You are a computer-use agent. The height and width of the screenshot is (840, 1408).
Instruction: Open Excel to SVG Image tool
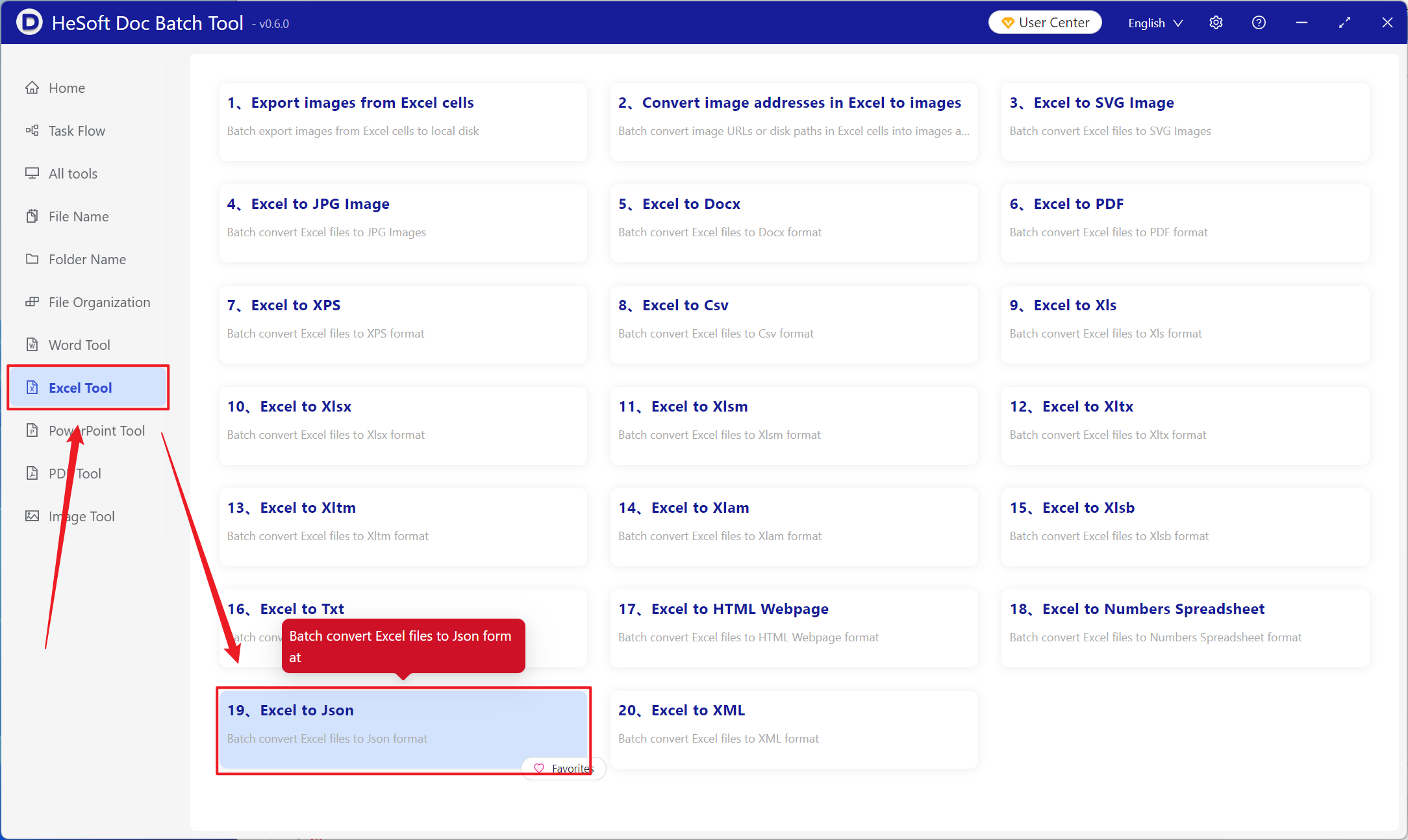pyautogui.click(x=1185, y=122)
